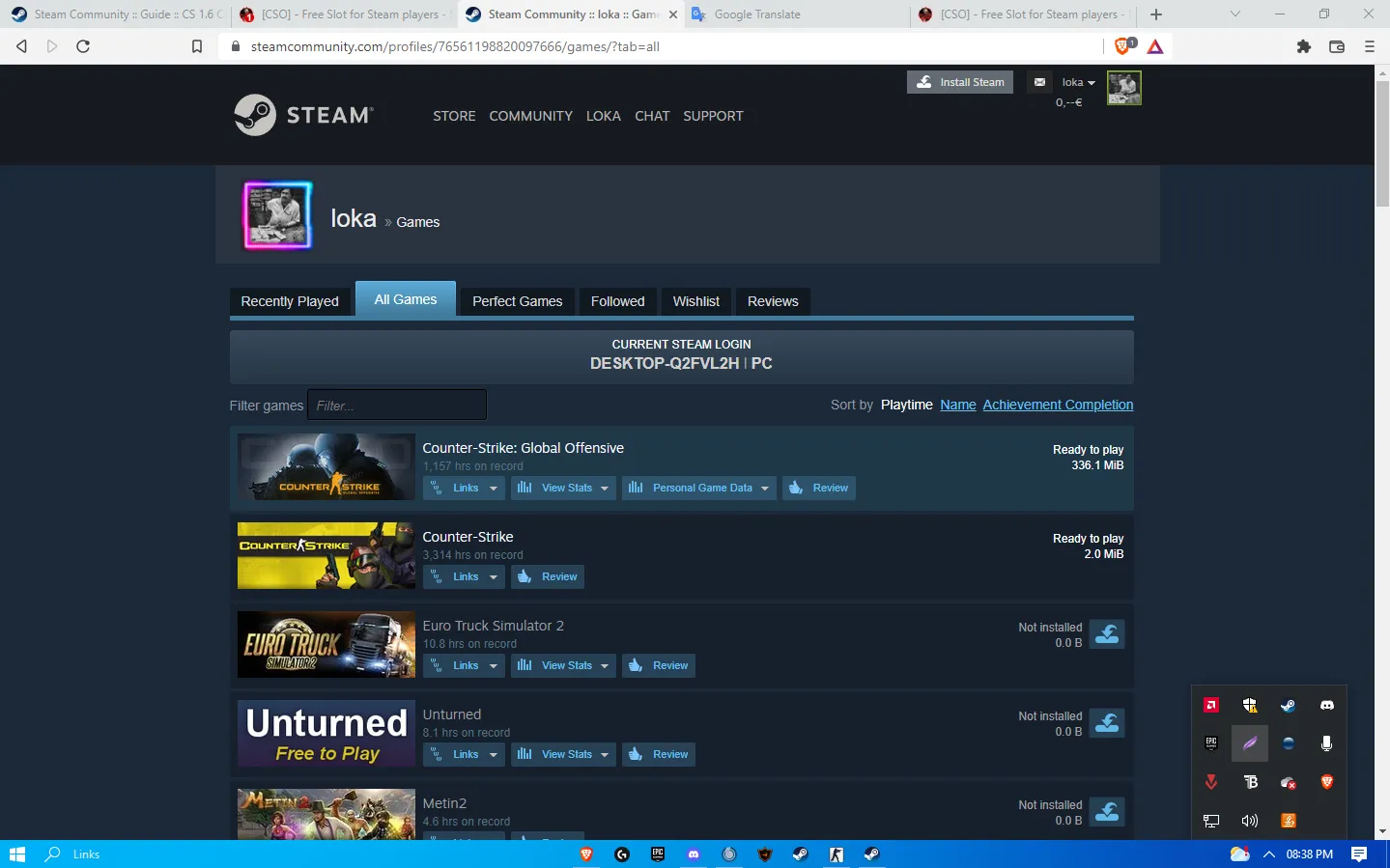Focus the Filter games input field
This screenshot has height=868, width=1390.
(x=397, y=406)
